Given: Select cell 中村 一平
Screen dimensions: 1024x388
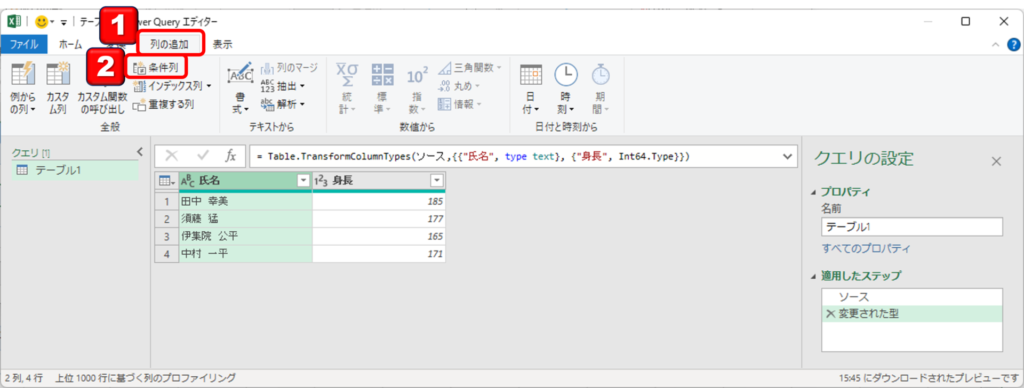Looking at the screenshot, I should 245,254.
